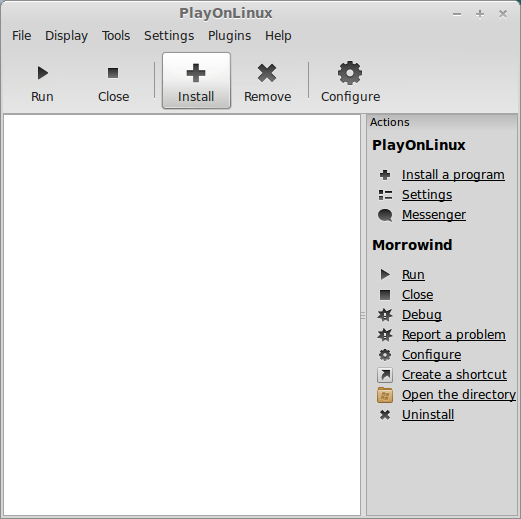Open the Messenger link
Image resolution: width=521 pixels, height=519 pixels.
coord(434,215)
